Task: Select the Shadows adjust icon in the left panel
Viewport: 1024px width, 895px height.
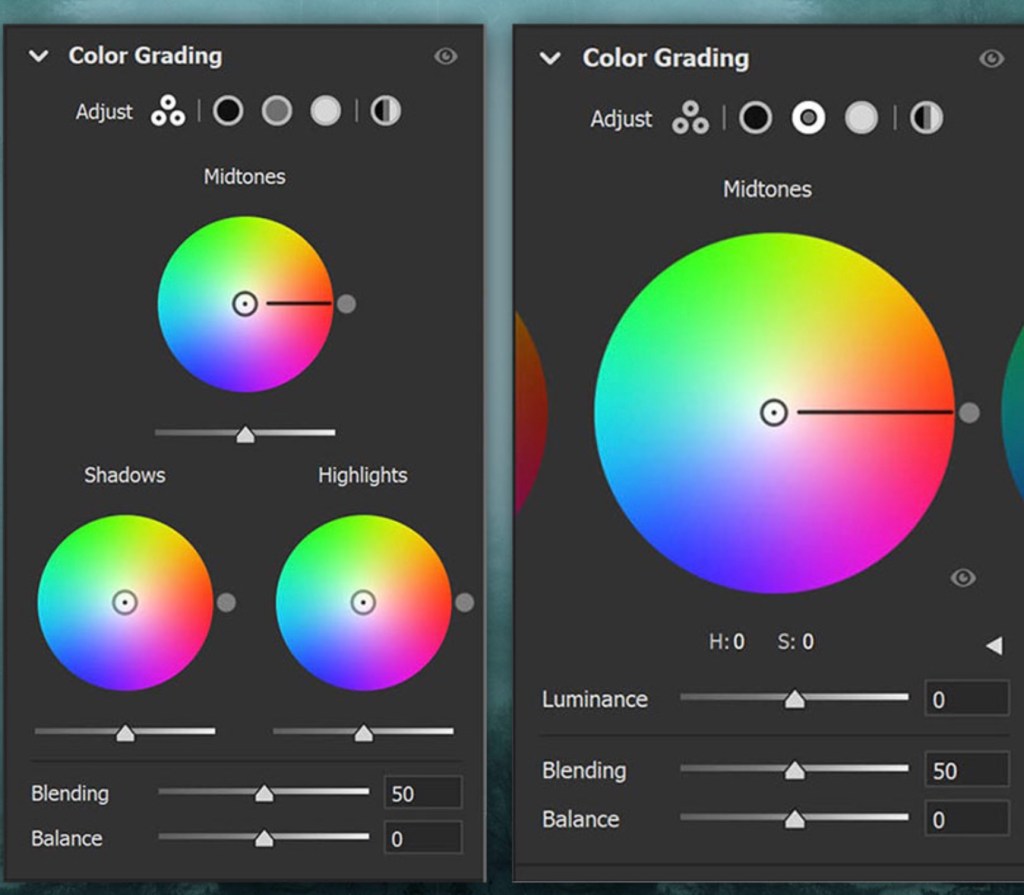Action: tap(228, 111)
